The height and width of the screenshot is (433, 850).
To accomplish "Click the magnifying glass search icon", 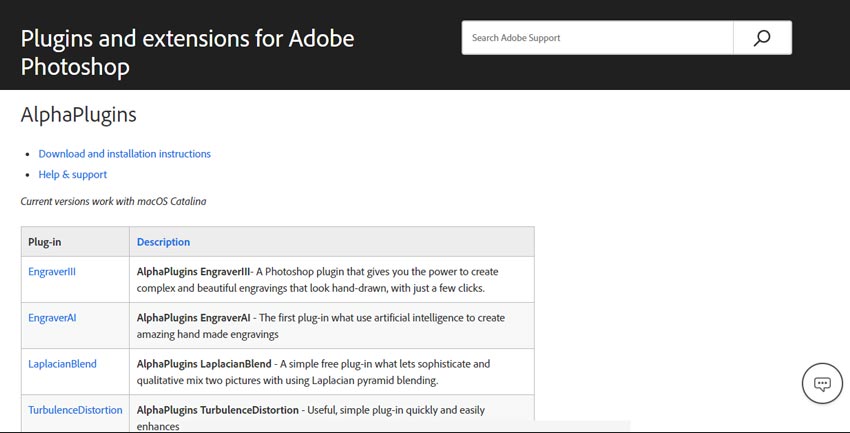I will point(762,38).
